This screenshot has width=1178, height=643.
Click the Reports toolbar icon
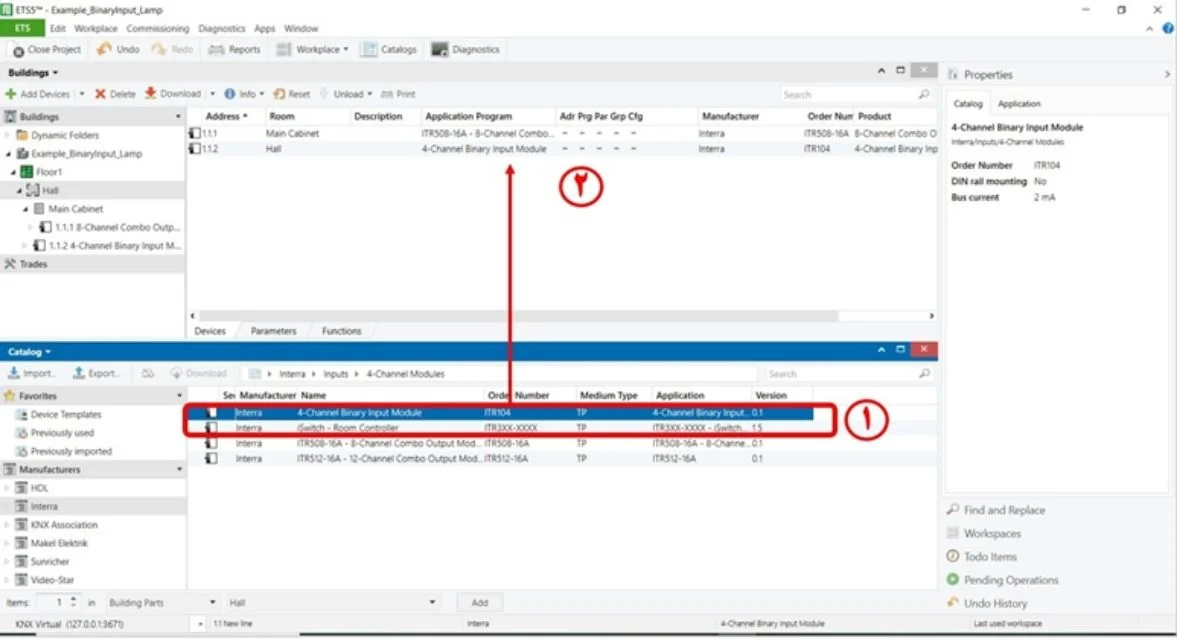[x=216, y=50]
